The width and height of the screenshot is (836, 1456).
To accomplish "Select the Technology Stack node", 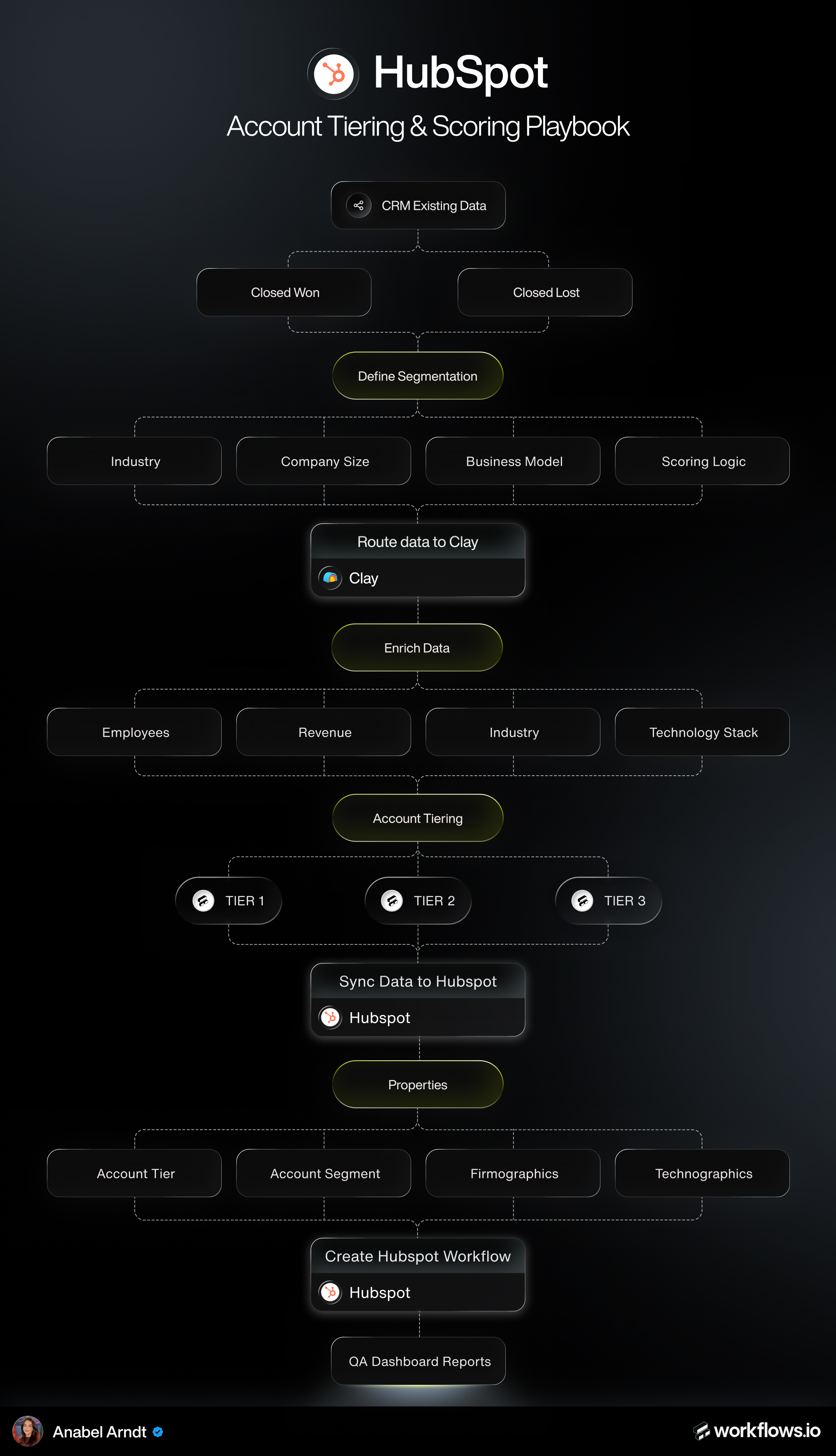I will click(x=702, y=732).
